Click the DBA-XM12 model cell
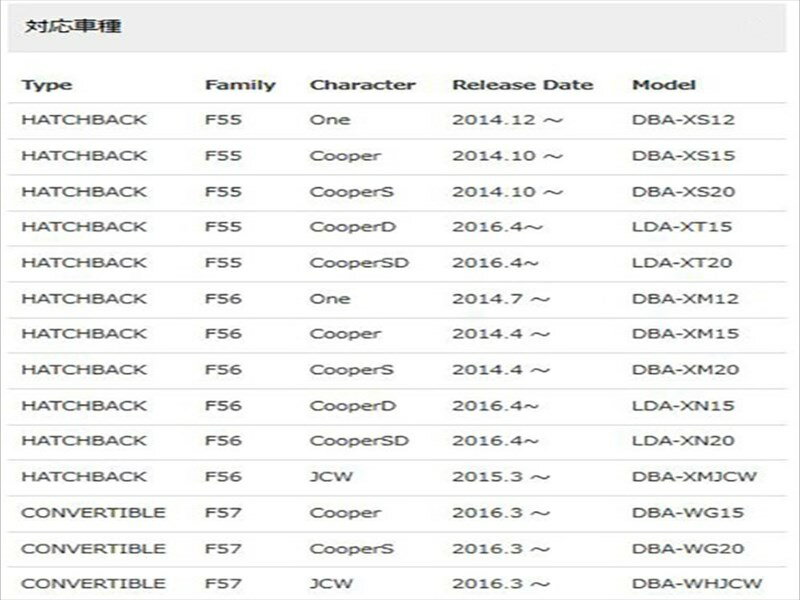 coord(685,298)
